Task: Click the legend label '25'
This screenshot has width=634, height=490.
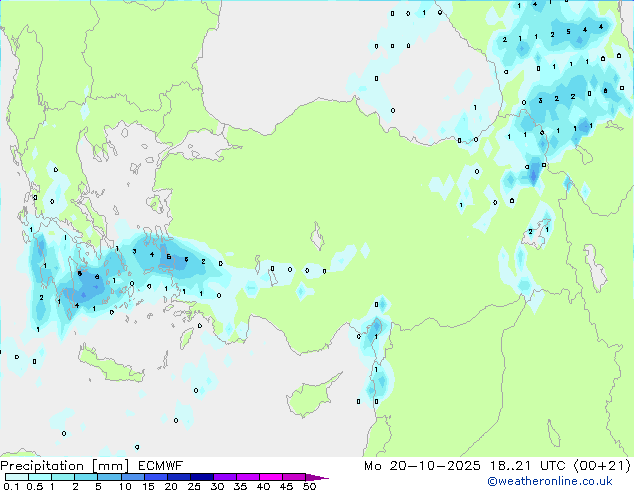Action: (194, 486)
